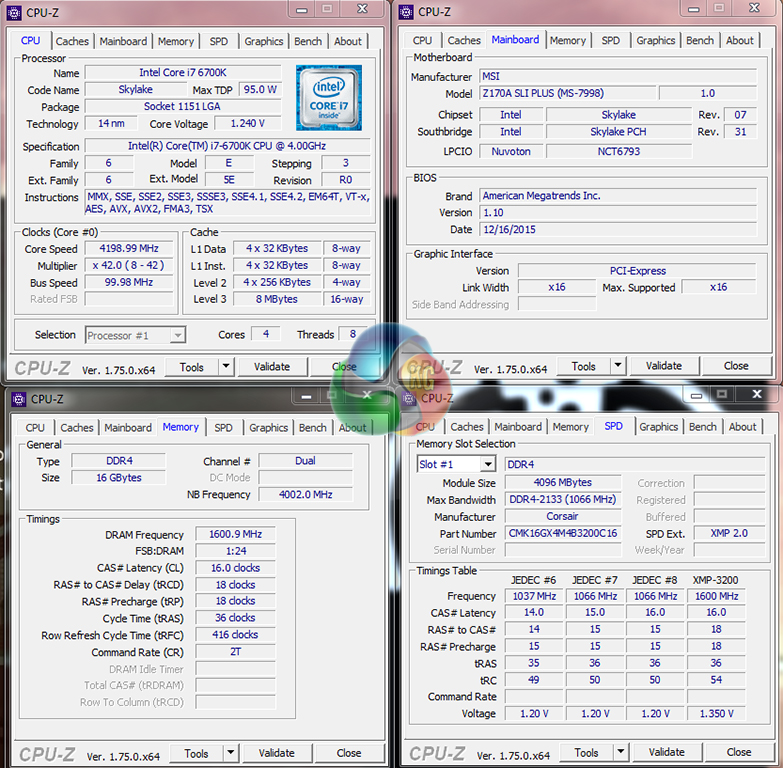
Task: Click the NB Frequency value 4002.0 MHz
Action: click(x=305, y=495)
